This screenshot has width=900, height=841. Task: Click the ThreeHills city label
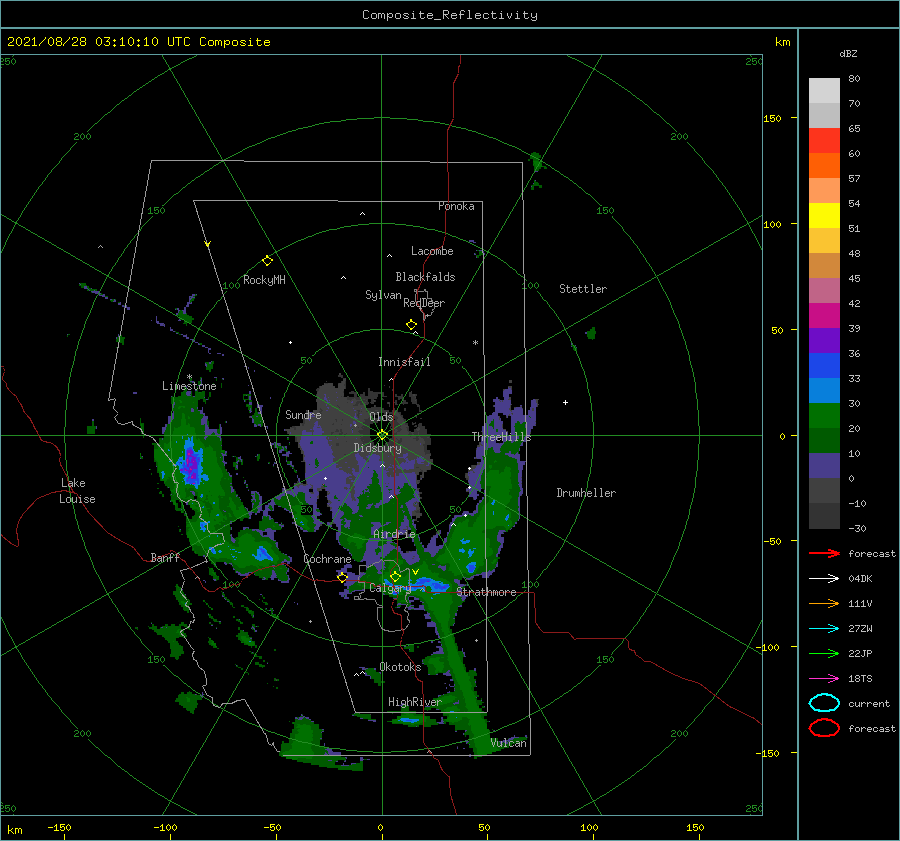click(x=502, y=437)
